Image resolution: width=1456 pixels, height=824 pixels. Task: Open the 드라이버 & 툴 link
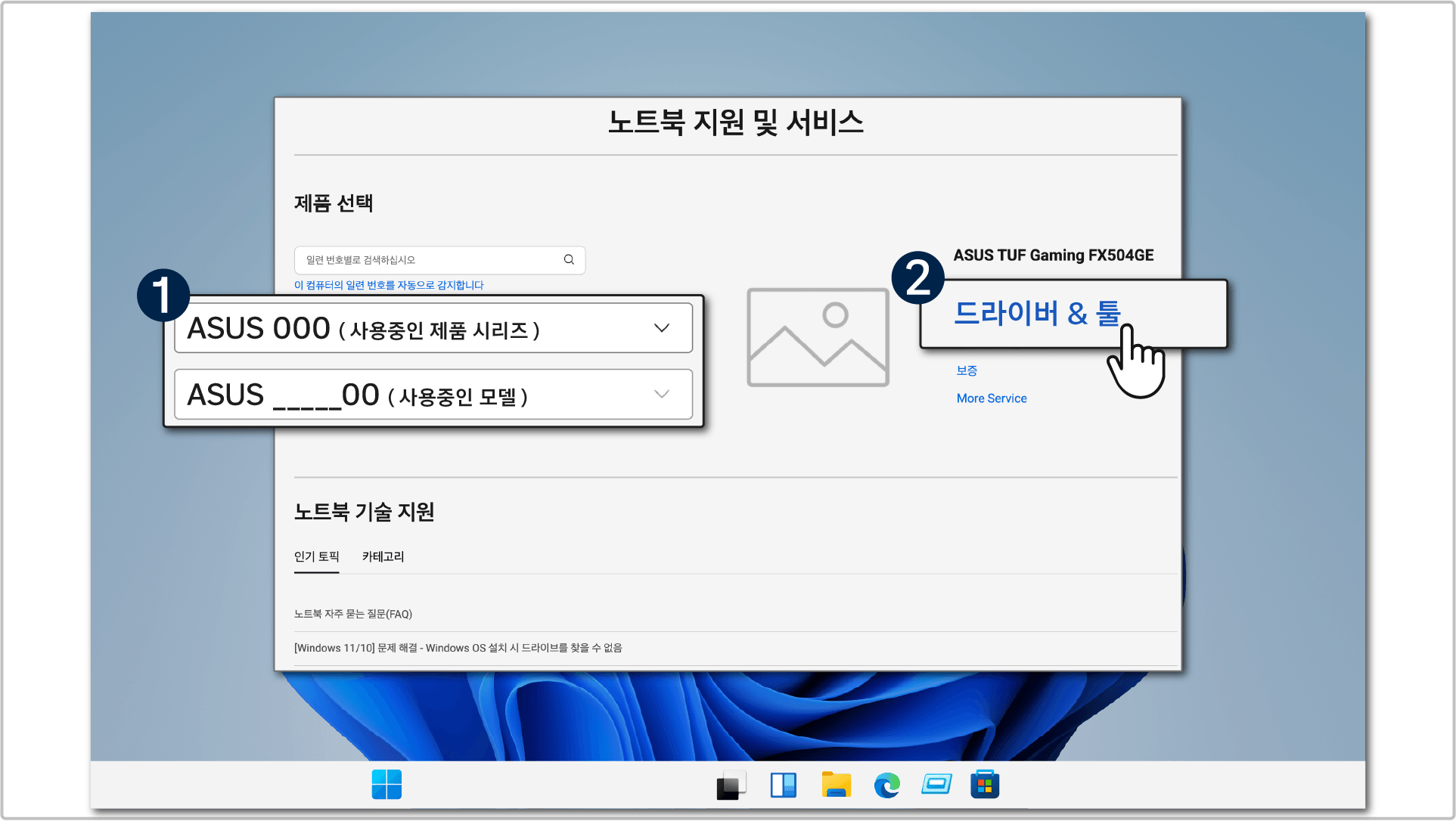pyautogui.click(x=1037, y=313)
